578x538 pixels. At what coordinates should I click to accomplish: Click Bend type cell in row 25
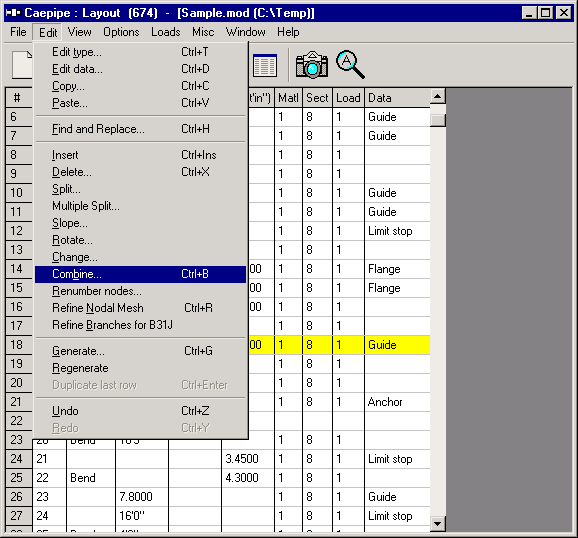(x=91, y=478)
